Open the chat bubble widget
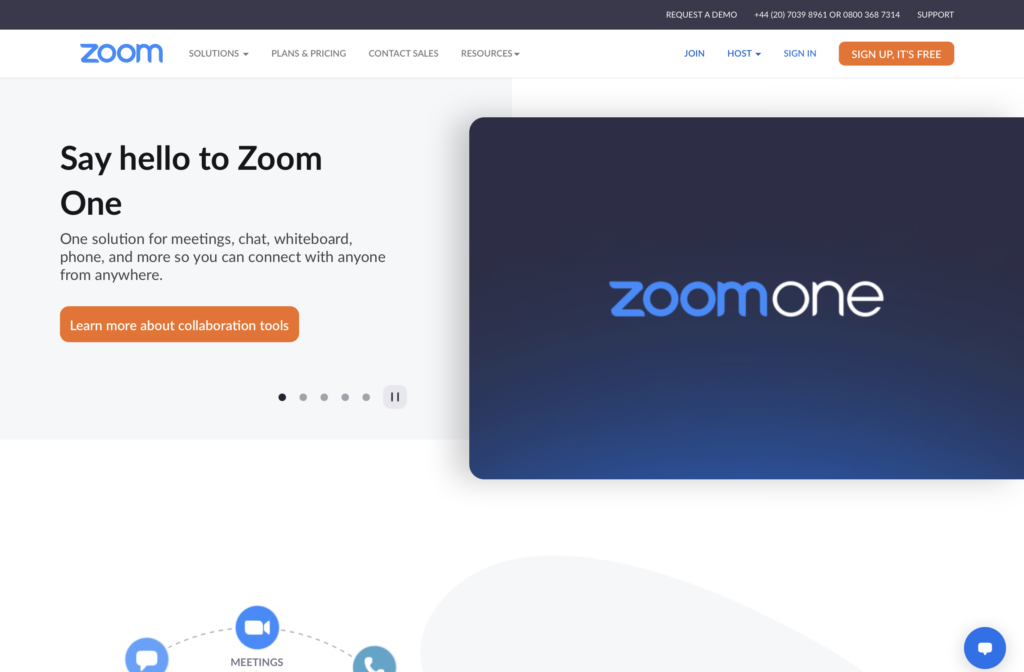The width and height of the screenshot is (1024, 672). [x=984, y=648]
